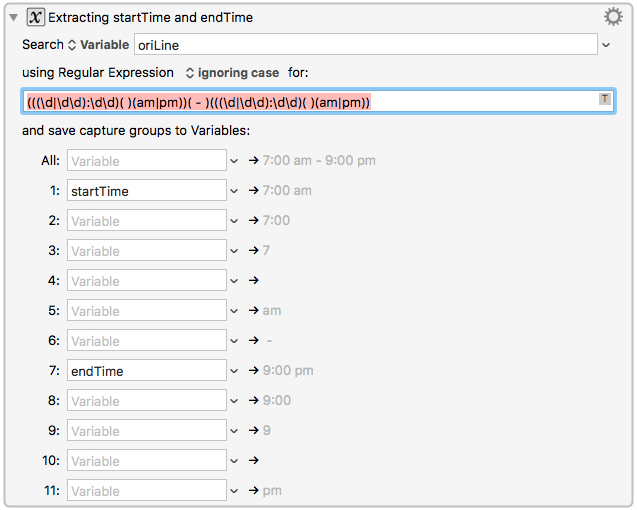Click capture group 2 variable field

[x=146, y=221]
